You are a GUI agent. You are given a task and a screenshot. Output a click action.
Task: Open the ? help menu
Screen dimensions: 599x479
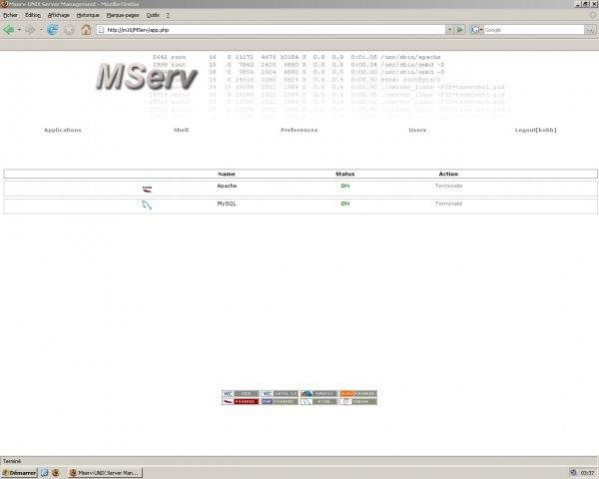click(168, 15)
